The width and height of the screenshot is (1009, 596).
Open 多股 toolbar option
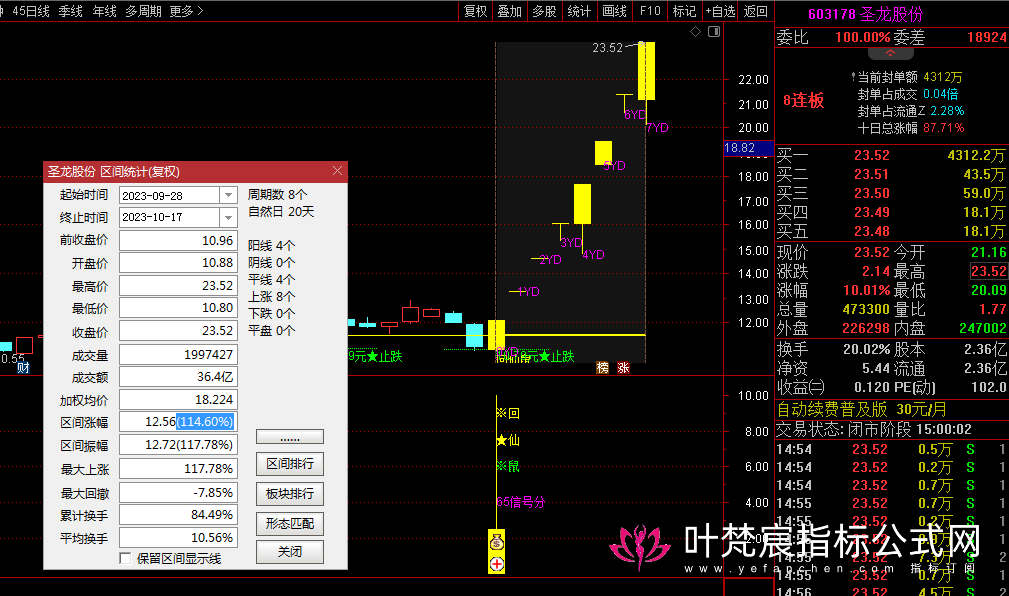point(544,11)
